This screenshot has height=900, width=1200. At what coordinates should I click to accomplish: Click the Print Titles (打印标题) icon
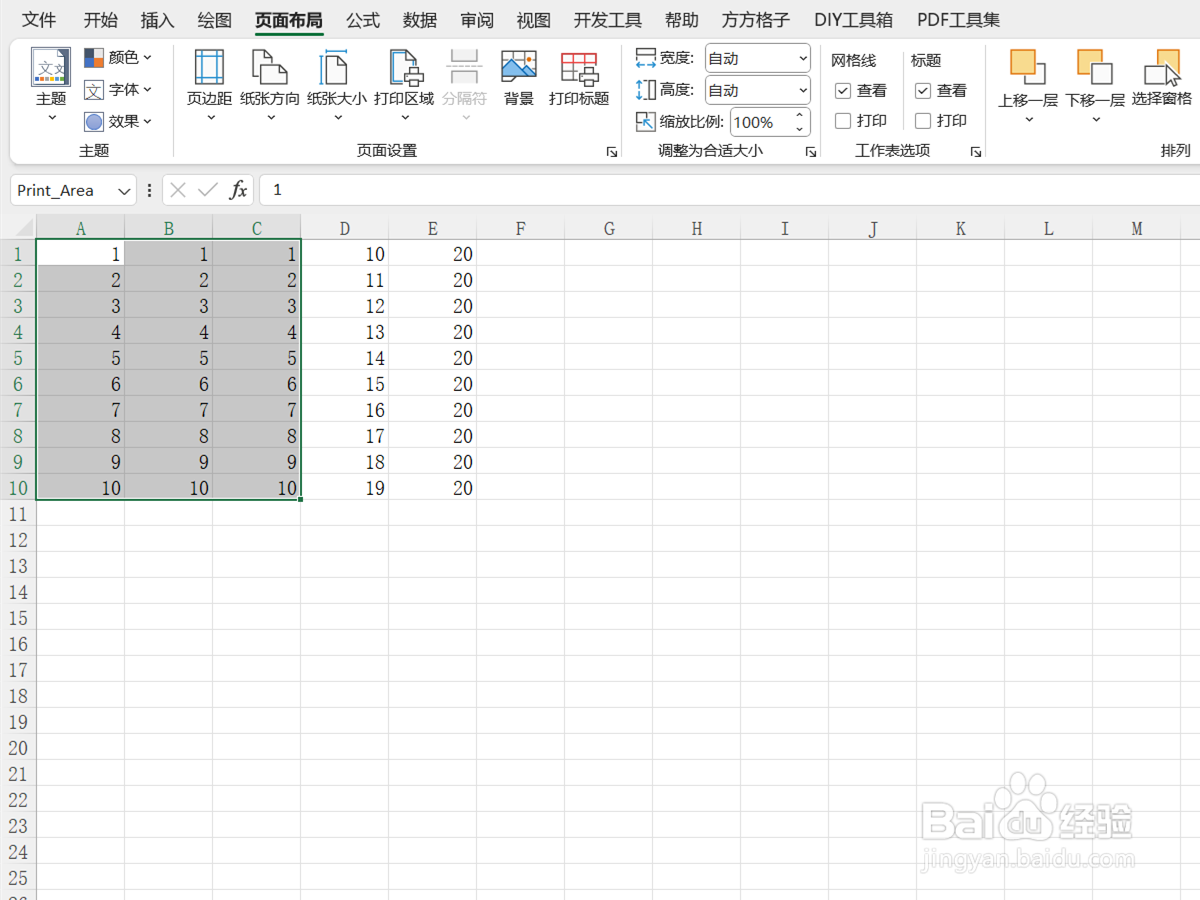pyautogui.click(x=579, y=68)
